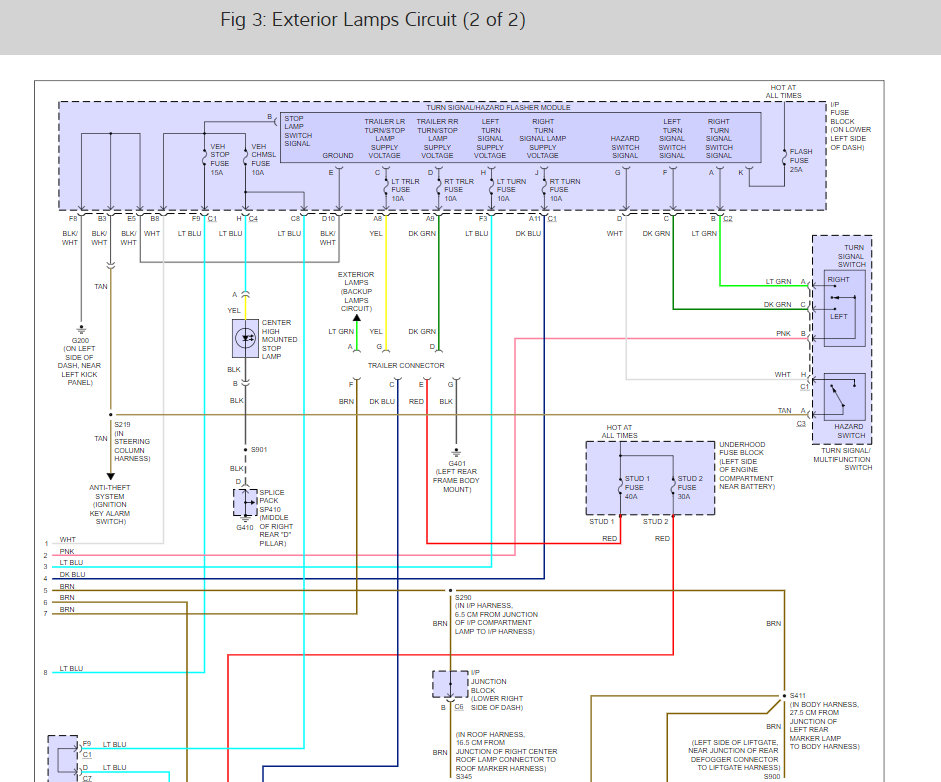Viewport: 941px width, 782px height.
Task: Click the I/P junction block symbol box
Action: coord(450,684)
